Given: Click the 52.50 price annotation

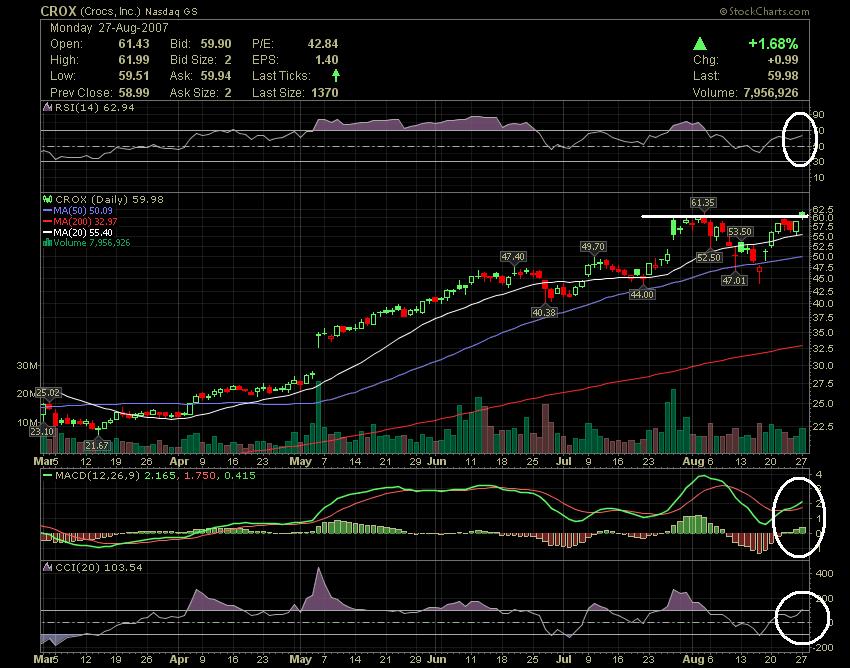Looking at the screenshot, I should [709, 258].
